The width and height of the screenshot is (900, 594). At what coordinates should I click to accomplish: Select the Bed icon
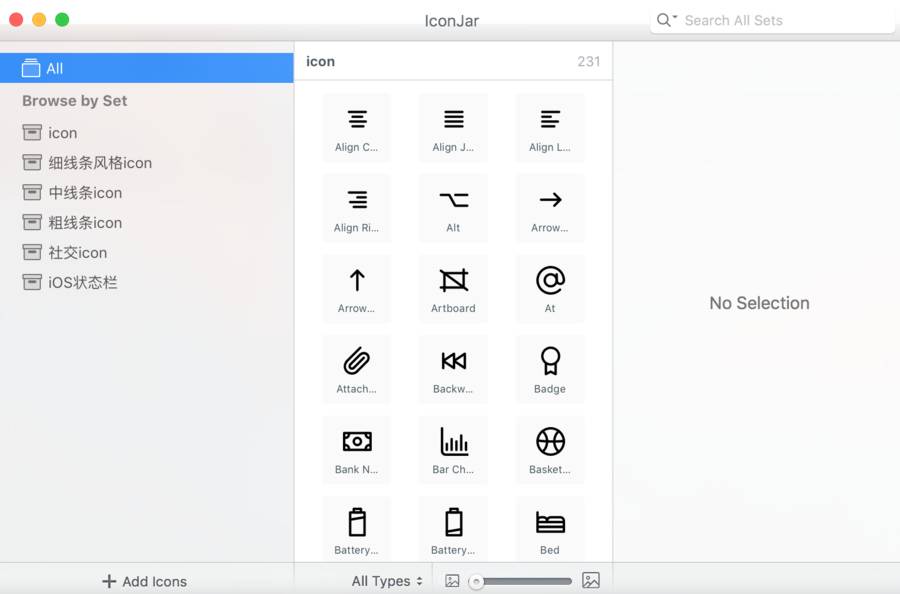point(550,530)
